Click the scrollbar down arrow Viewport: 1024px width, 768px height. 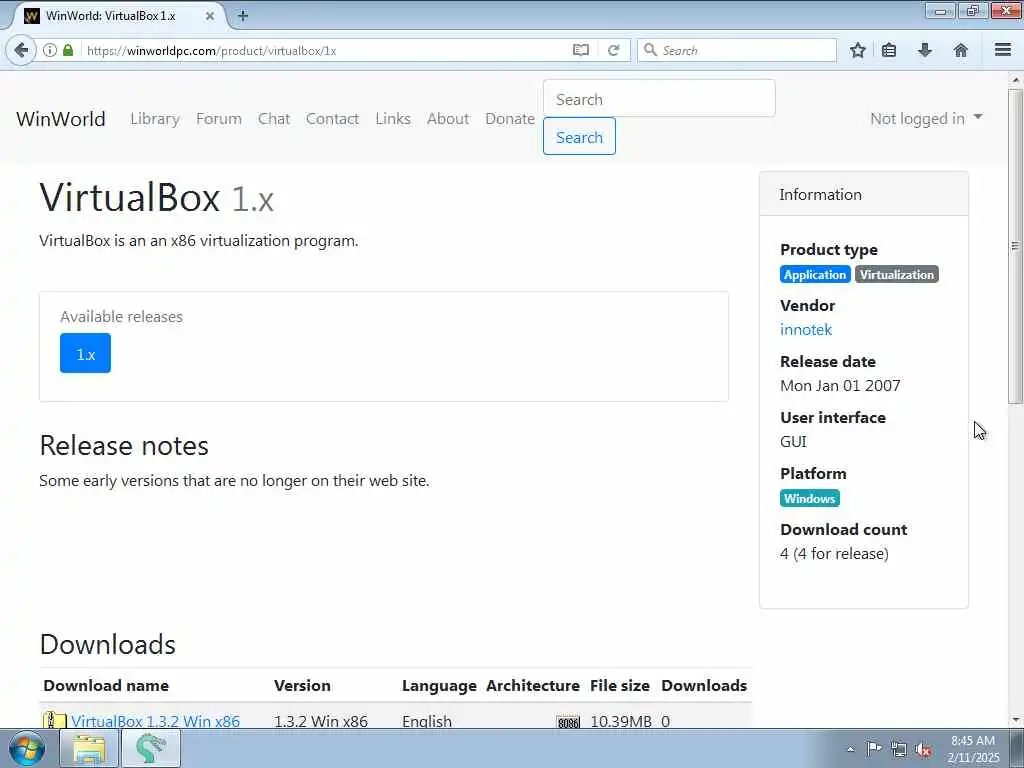tap(1016, 720)
